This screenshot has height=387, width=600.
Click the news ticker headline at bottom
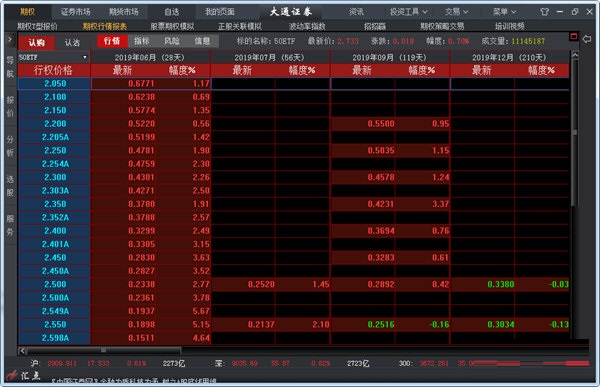pyautogui.click(x=134, y=381)
